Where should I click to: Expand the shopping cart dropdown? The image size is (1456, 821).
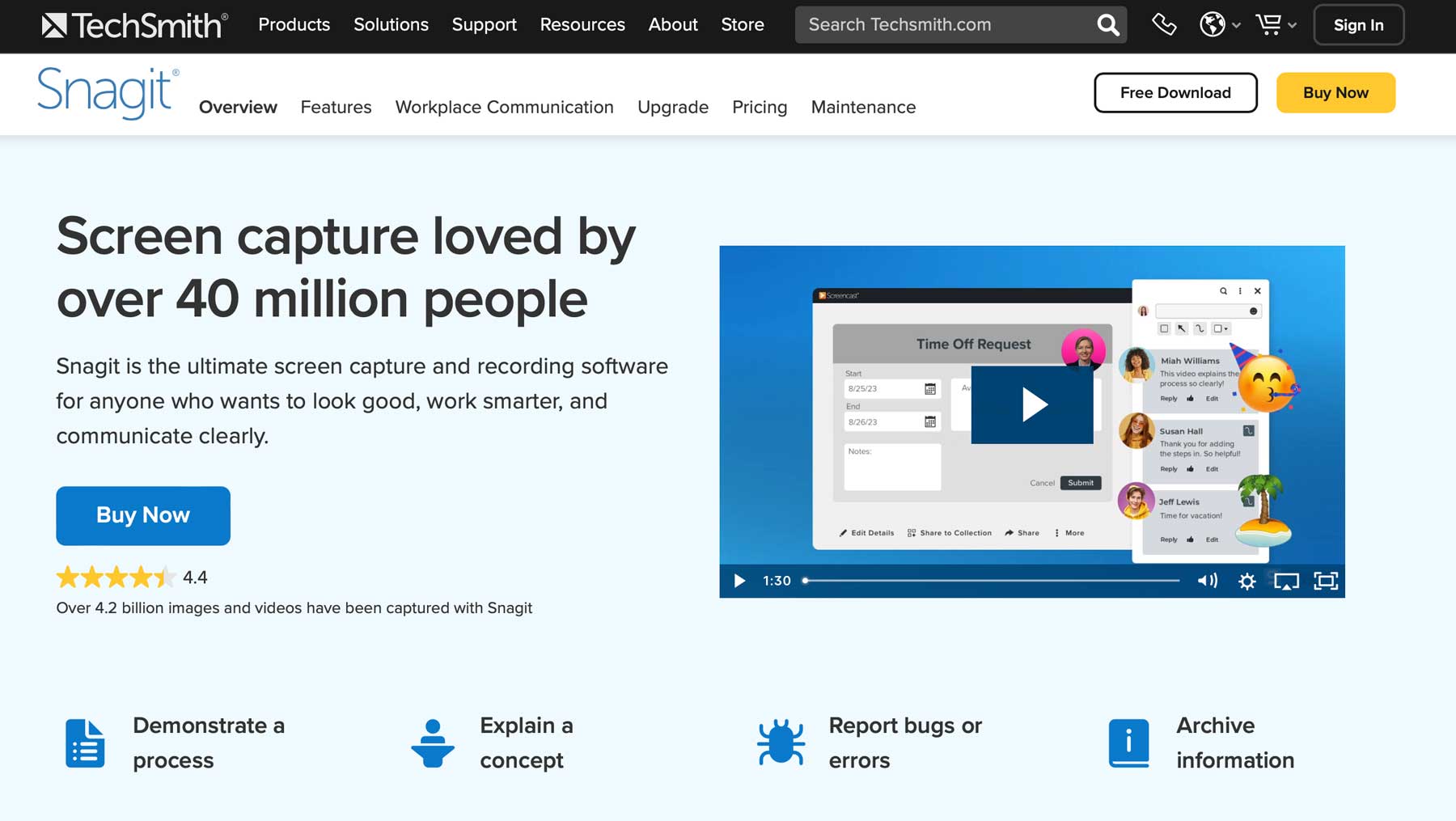[1275, 25]
